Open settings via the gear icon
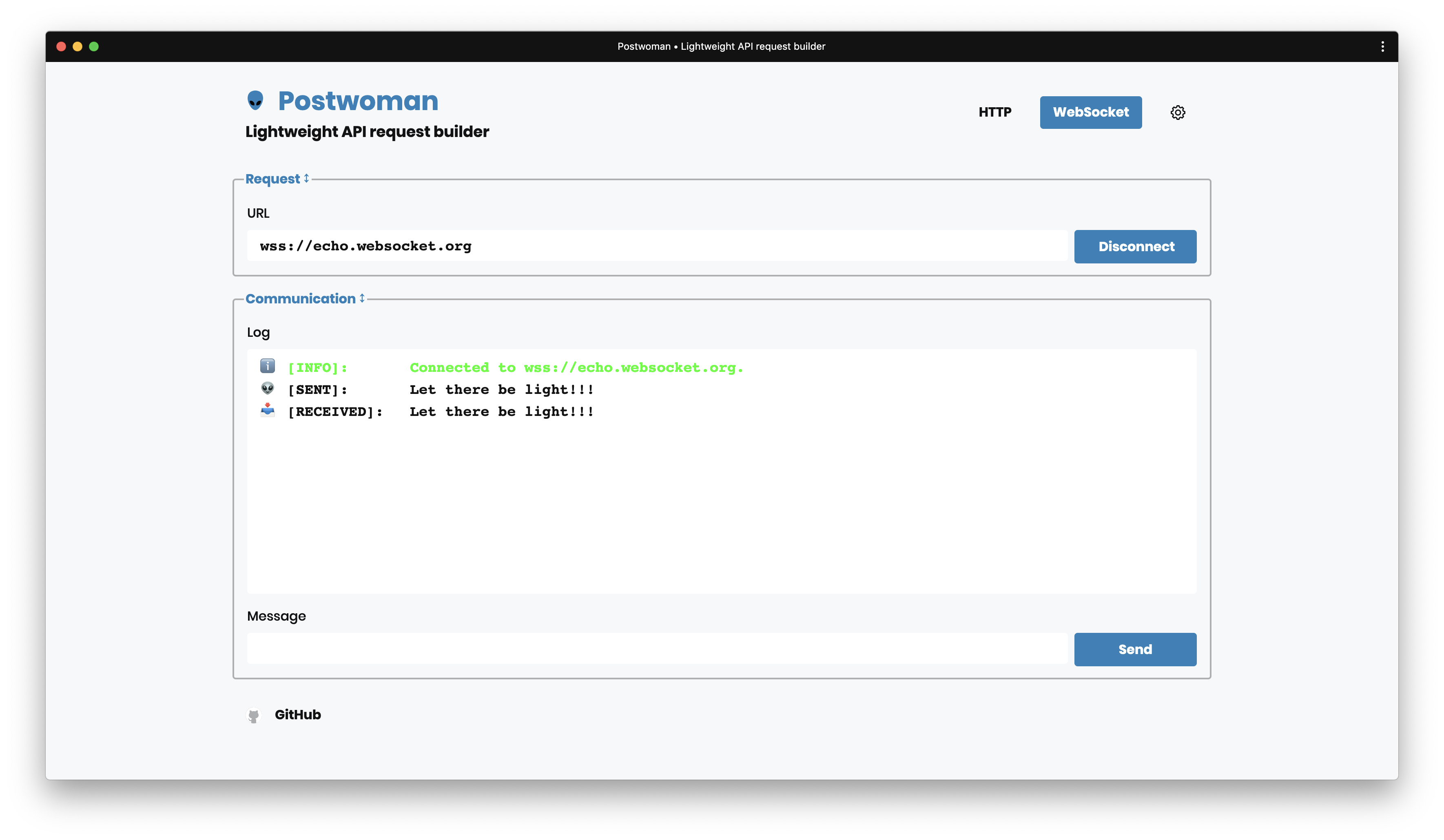The height and width of the screenshot is (840, 1444). click(x=1178, y=112)
